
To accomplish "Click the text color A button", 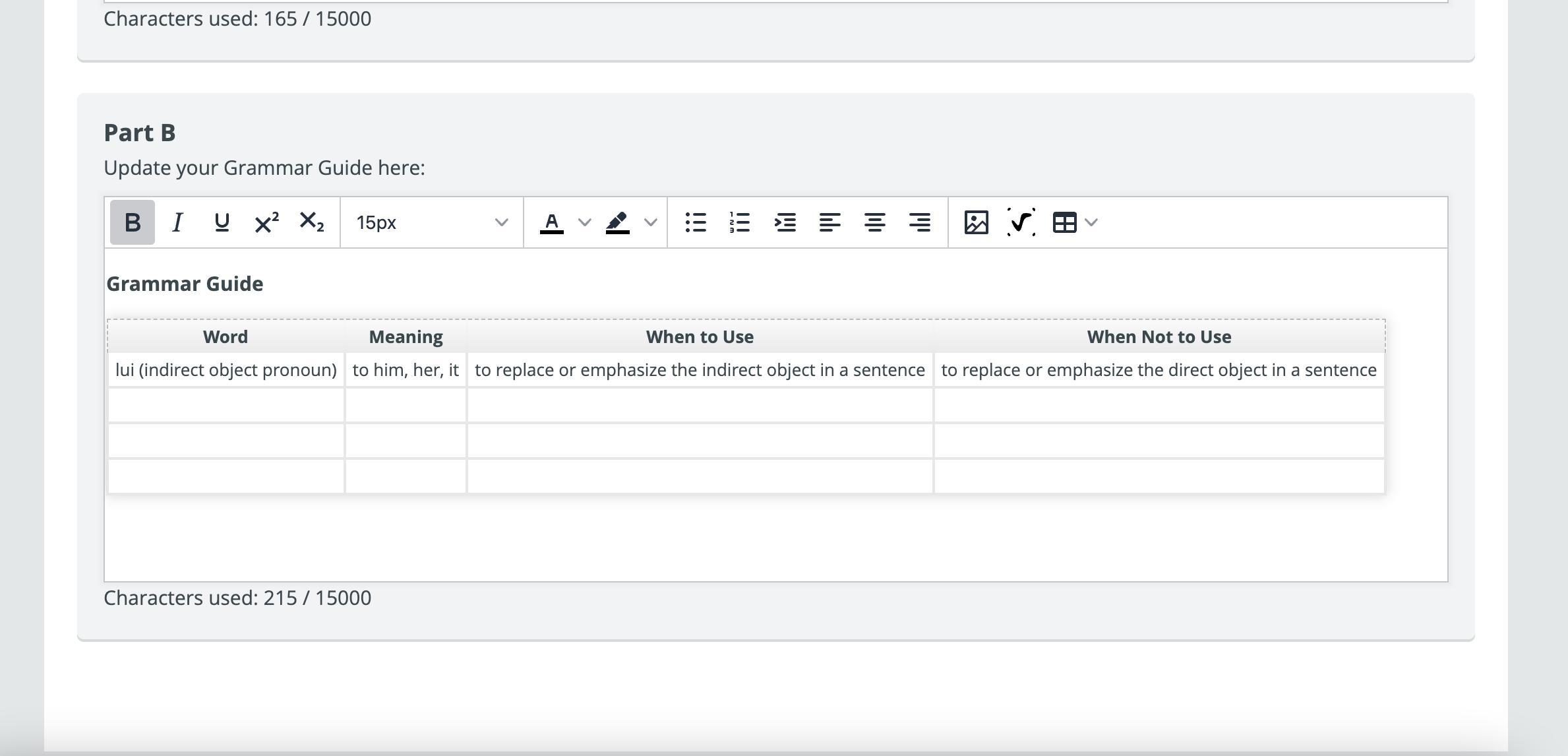I will (x=551, y=222).
